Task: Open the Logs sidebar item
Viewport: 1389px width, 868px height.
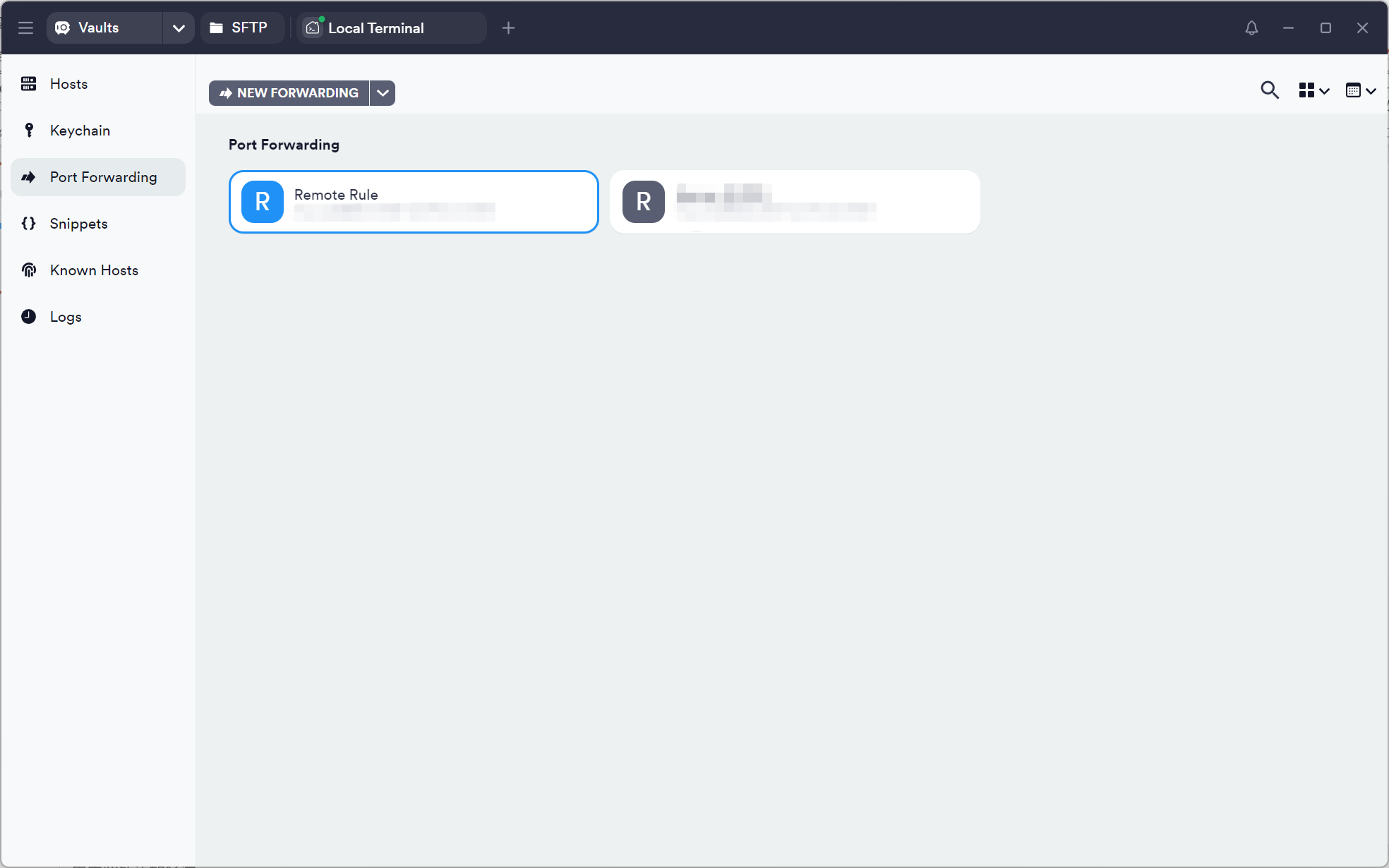Action: click(66, 317)
